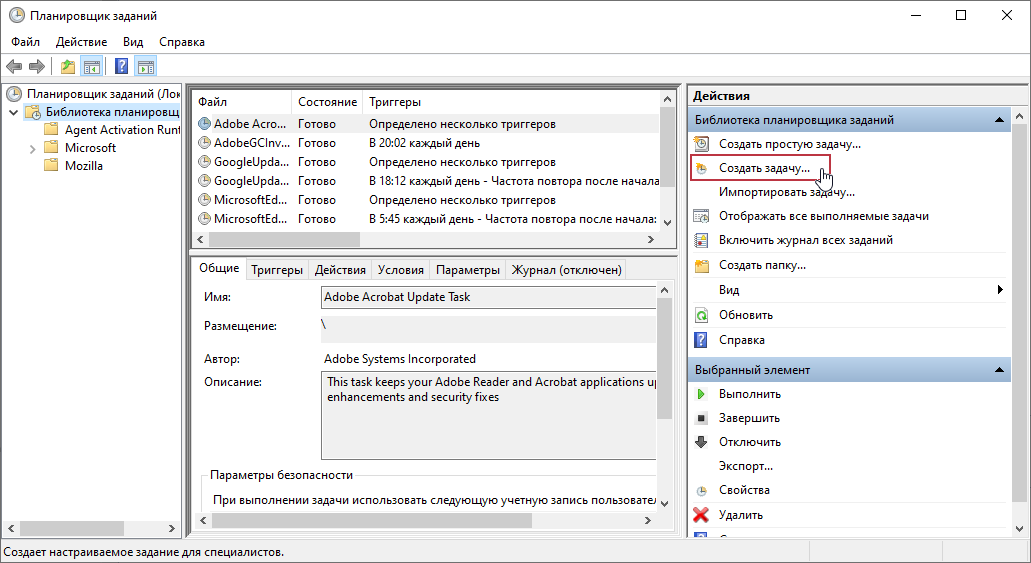
Task: Open the Действие menu
Action: pos(81,42)
